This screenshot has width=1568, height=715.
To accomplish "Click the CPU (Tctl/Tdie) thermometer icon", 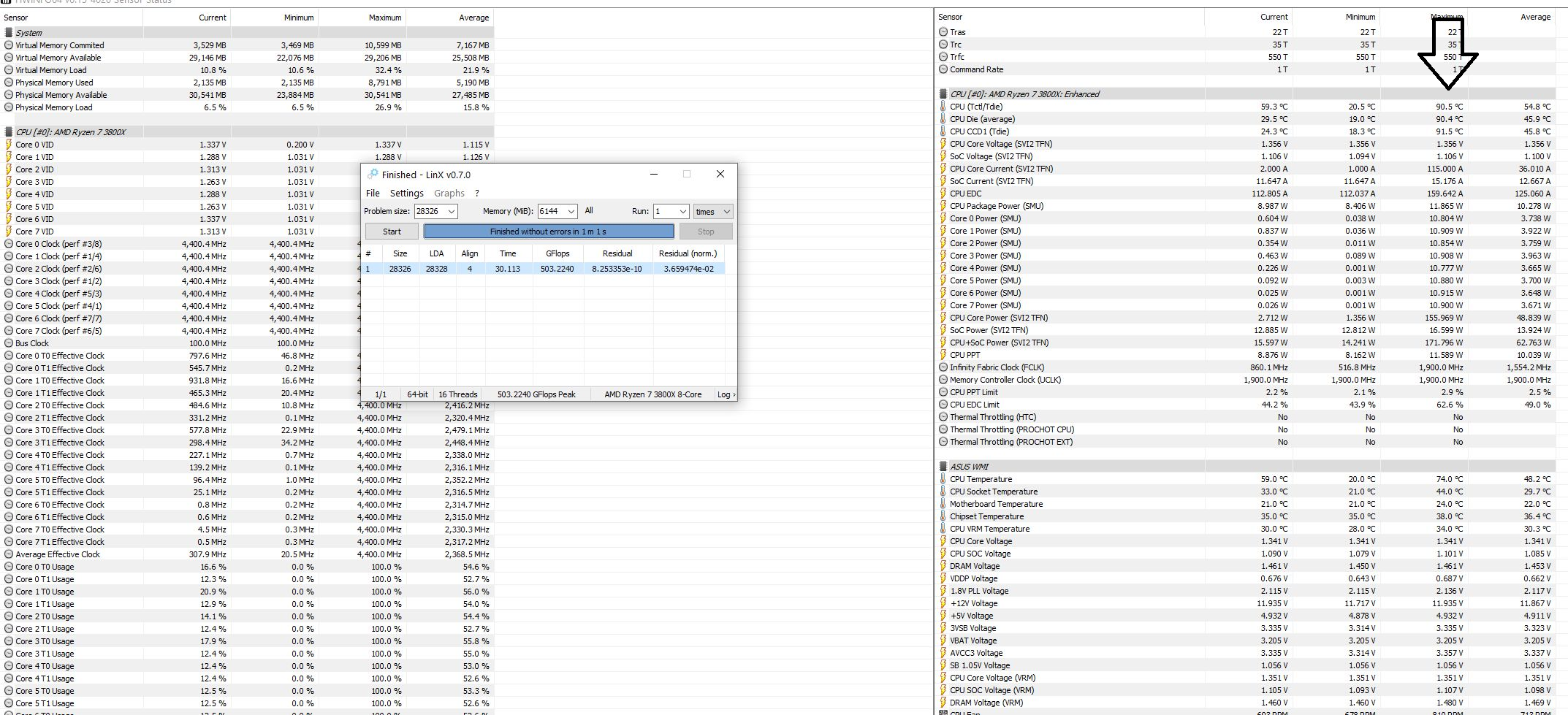I will (x=943, y=107).
